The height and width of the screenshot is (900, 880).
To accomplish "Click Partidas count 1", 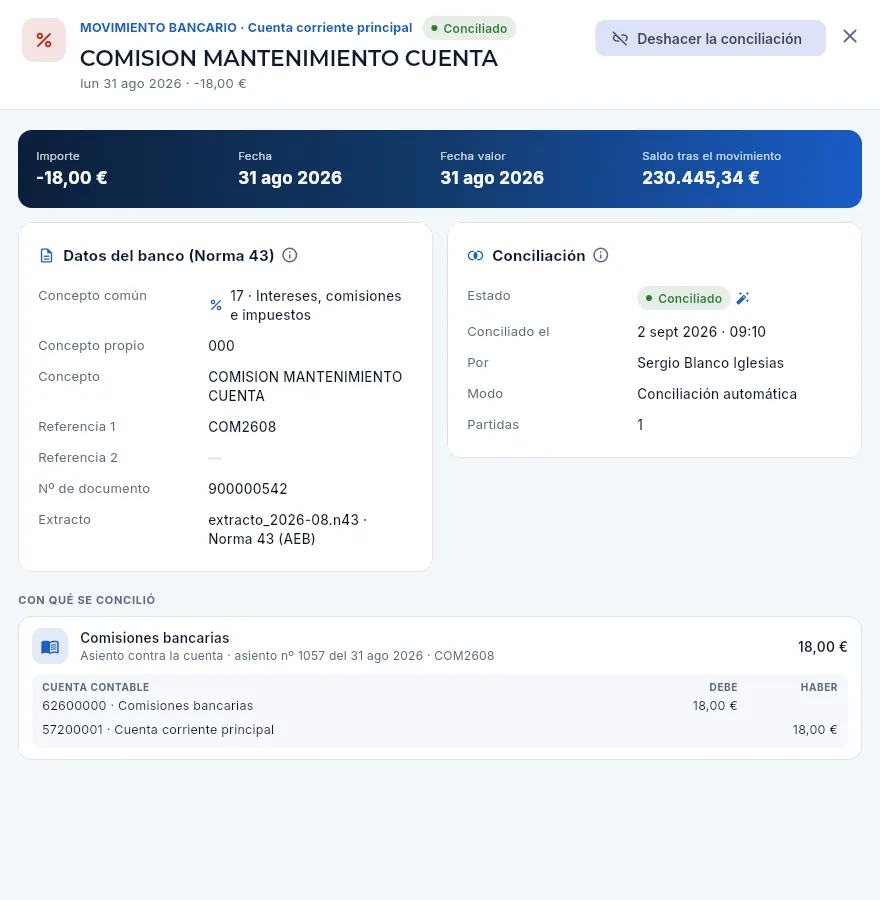I will (x=640, y=425).
